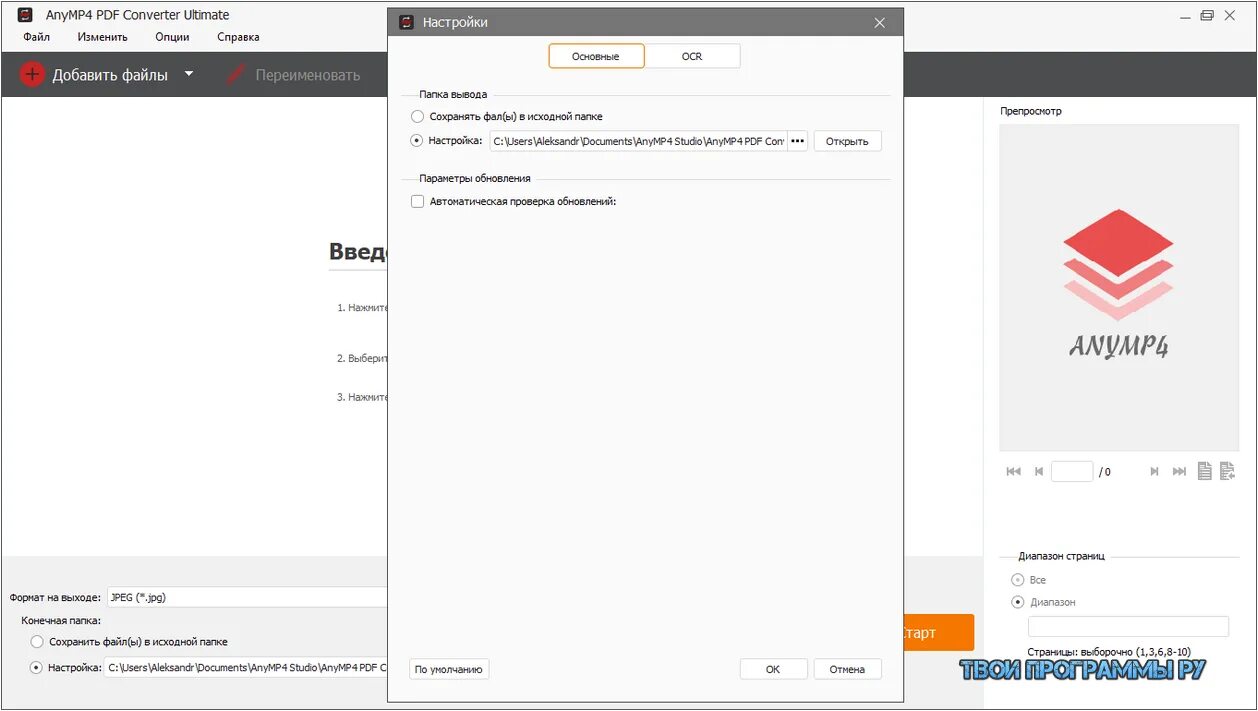Open the Опции menu

(x=172, y=37)
